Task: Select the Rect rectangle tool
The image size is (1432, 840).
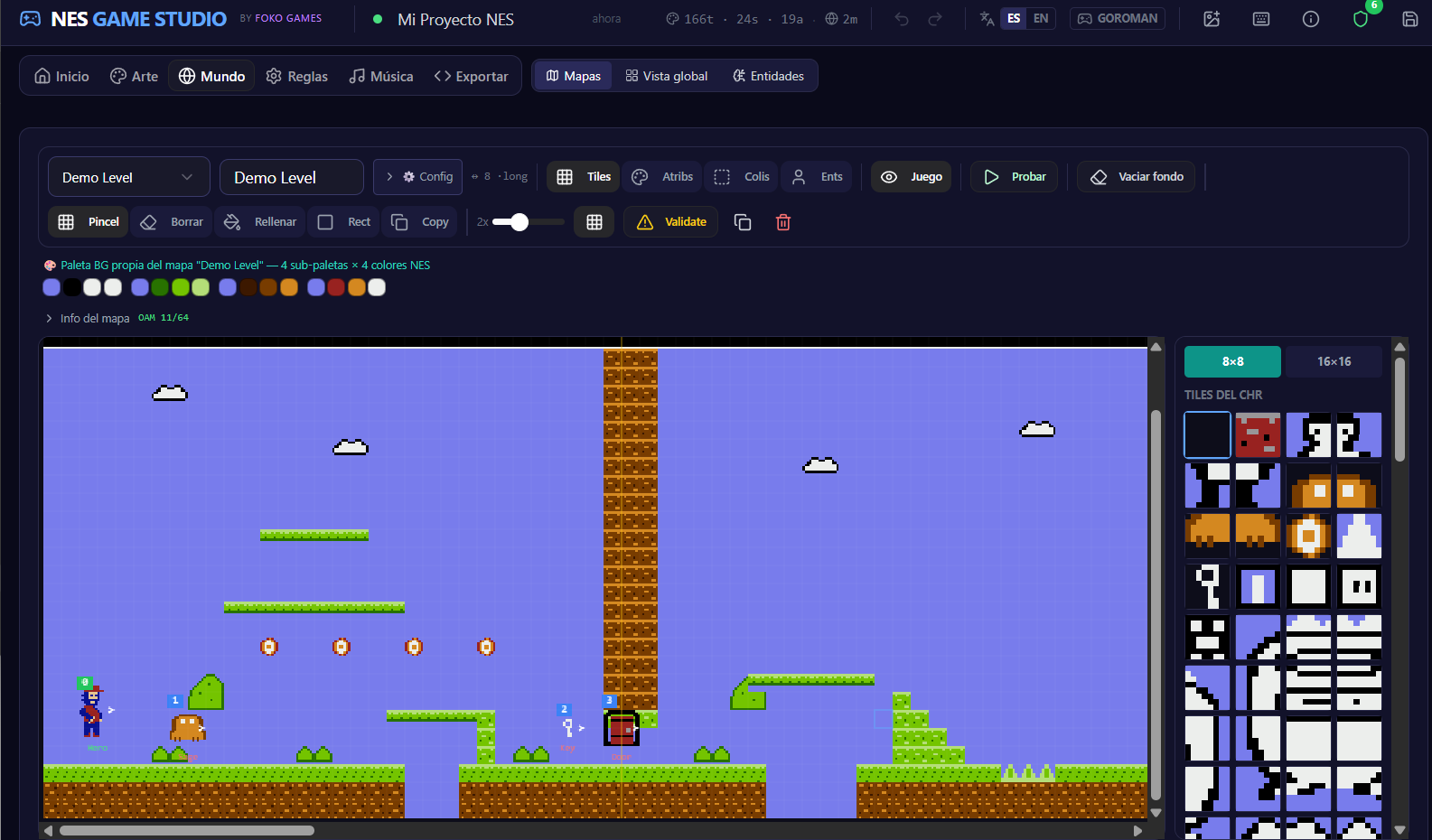Action: 344,222
